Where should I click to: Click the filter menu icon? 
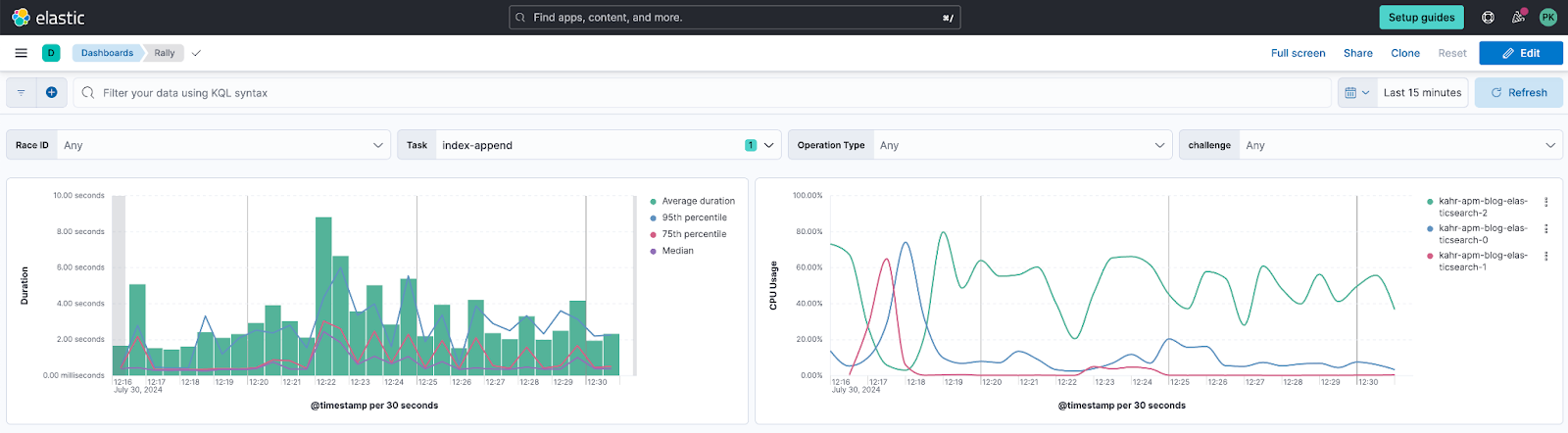pos(22,93)
